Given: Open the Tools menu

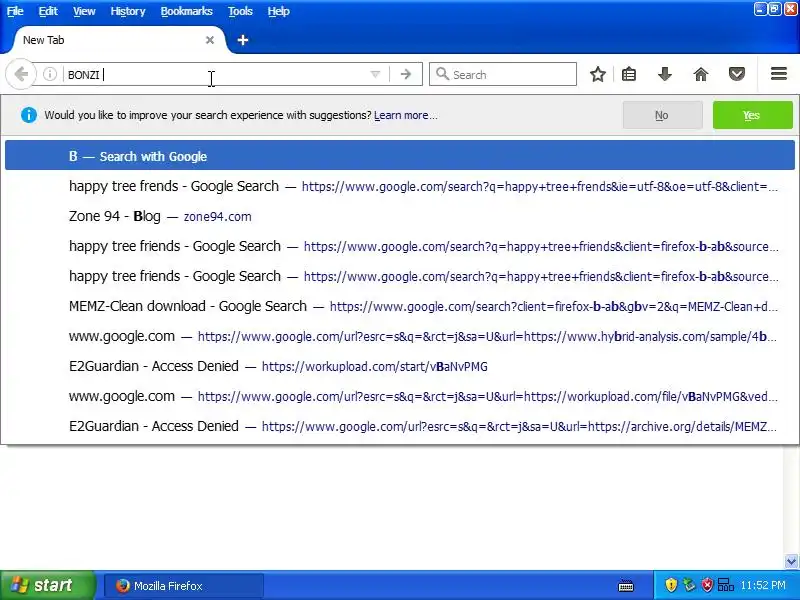Looking at the screenshot, I should click(x=240, y=11).
